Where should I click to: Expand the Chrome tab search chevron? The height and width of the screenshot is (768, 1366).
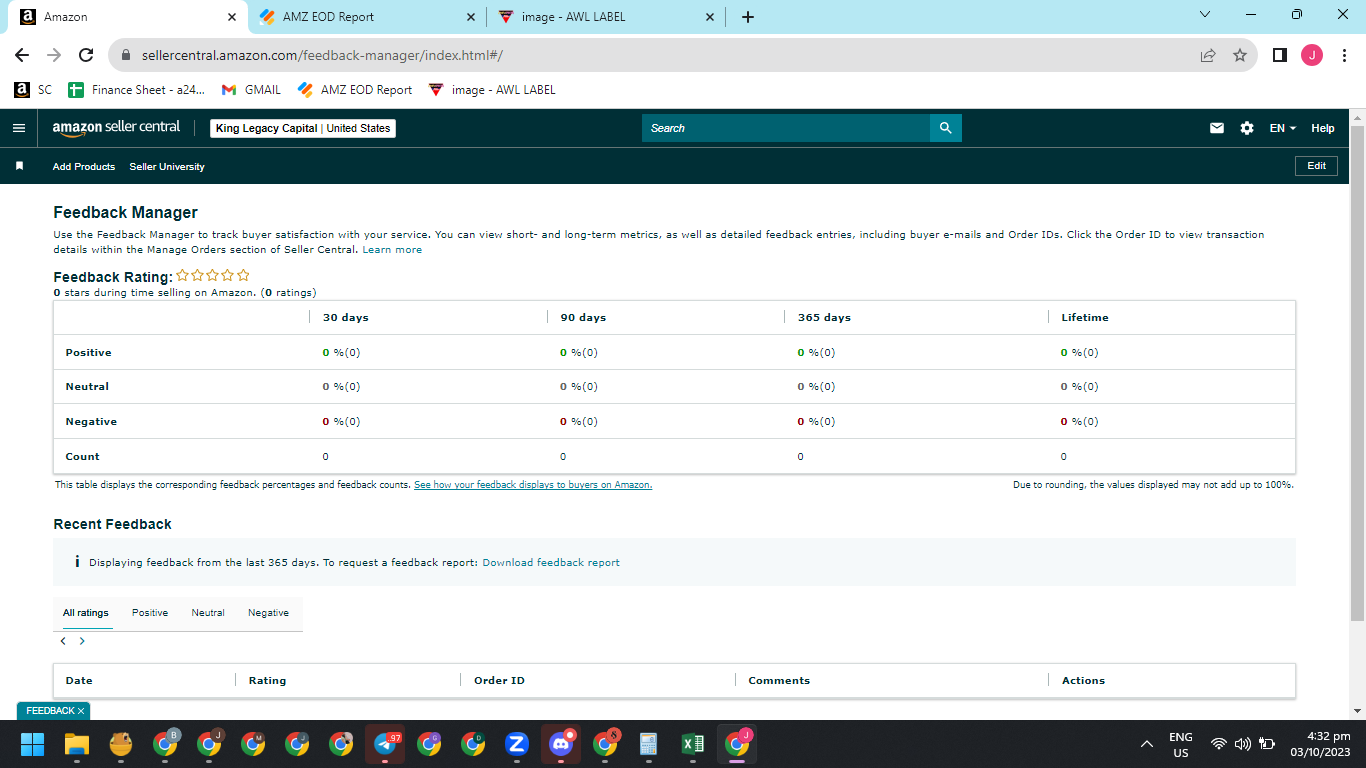pos(1204,15)
